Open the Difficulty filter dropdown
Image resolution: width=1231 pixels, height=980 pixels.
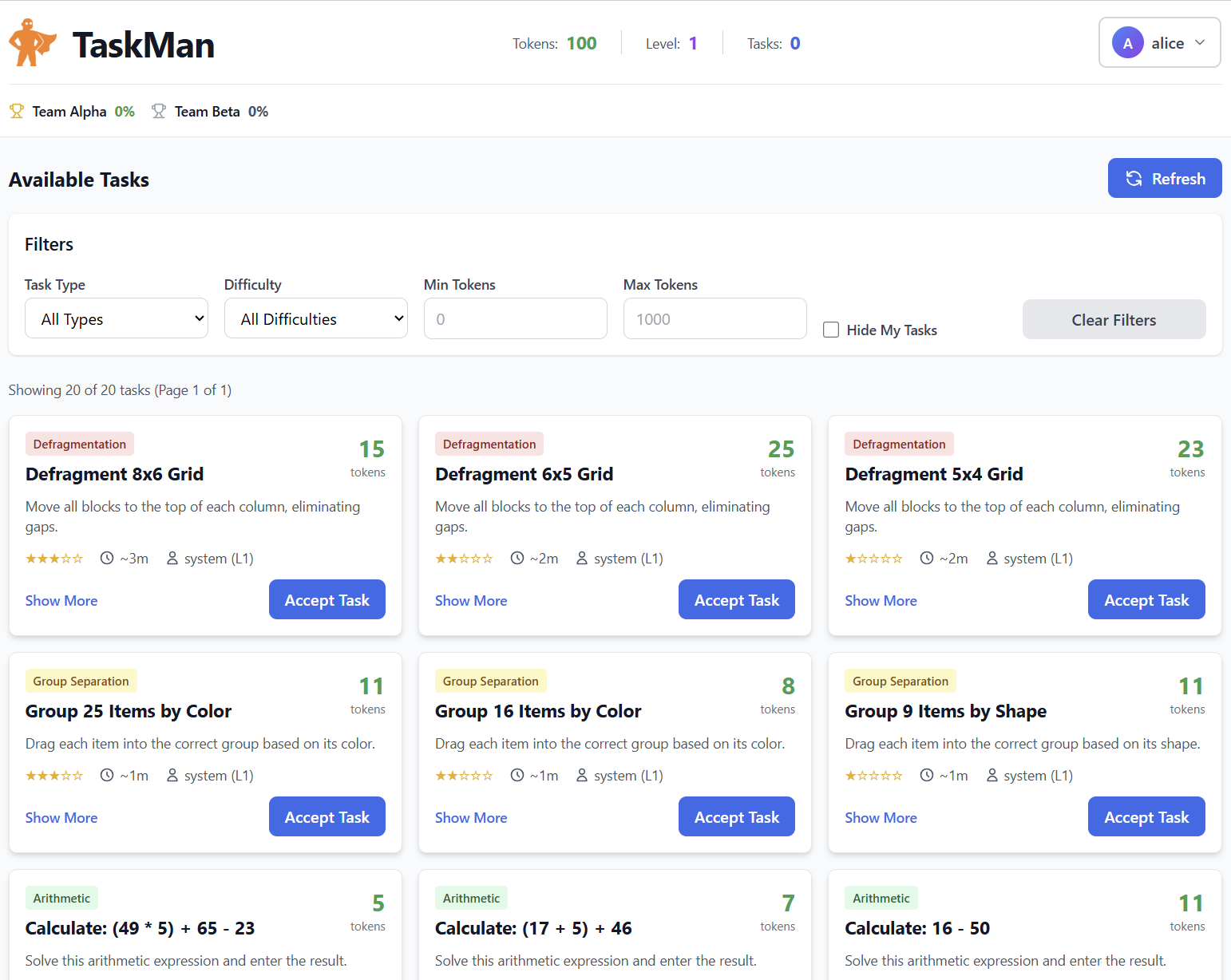316,319
